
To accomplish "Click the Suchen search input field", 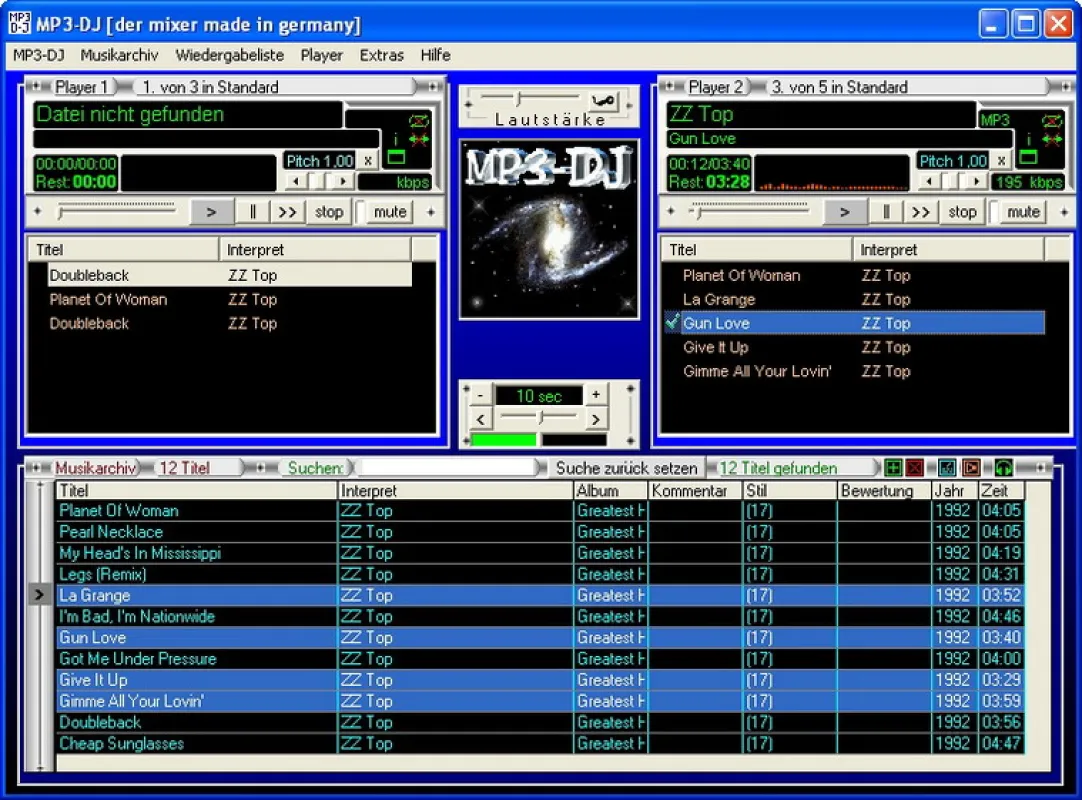I will (449, 468).
